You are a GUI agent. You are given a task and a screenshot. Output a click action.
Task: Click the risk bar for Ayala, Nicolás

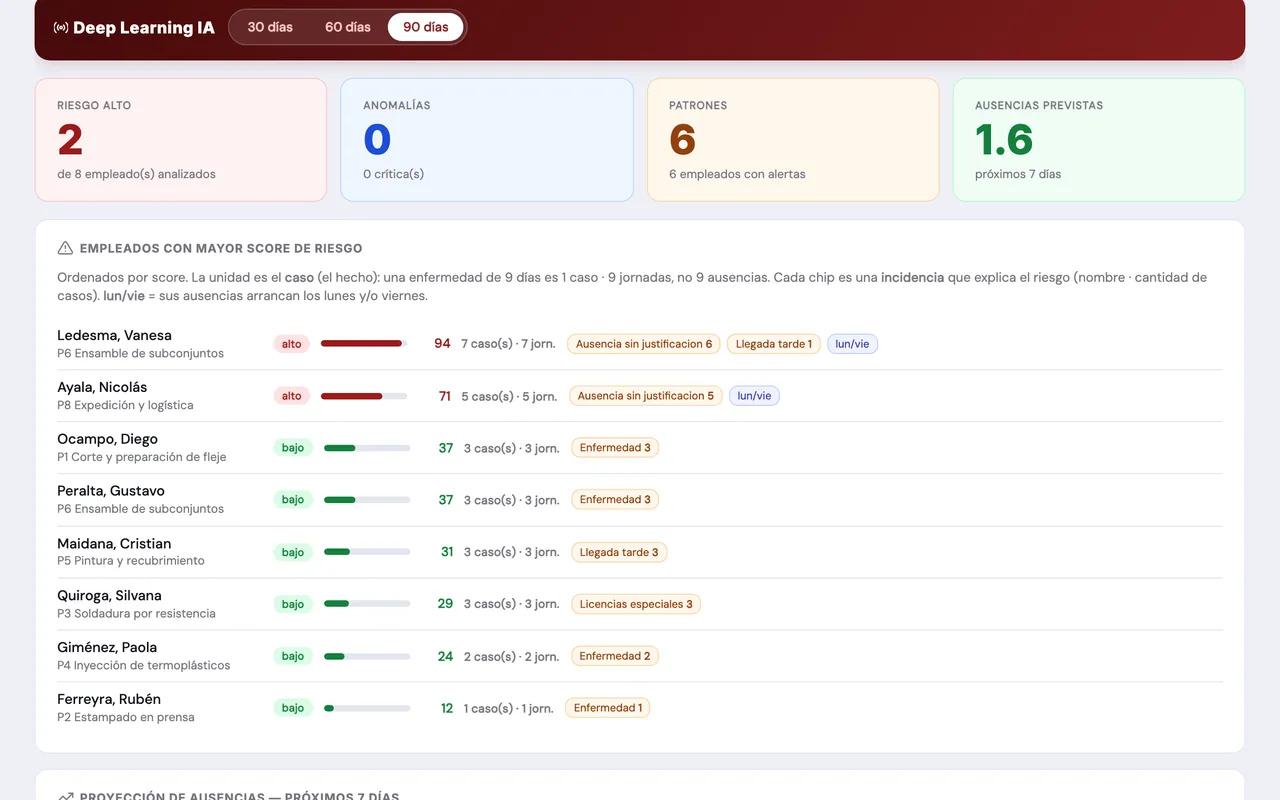tap(364, 396)
